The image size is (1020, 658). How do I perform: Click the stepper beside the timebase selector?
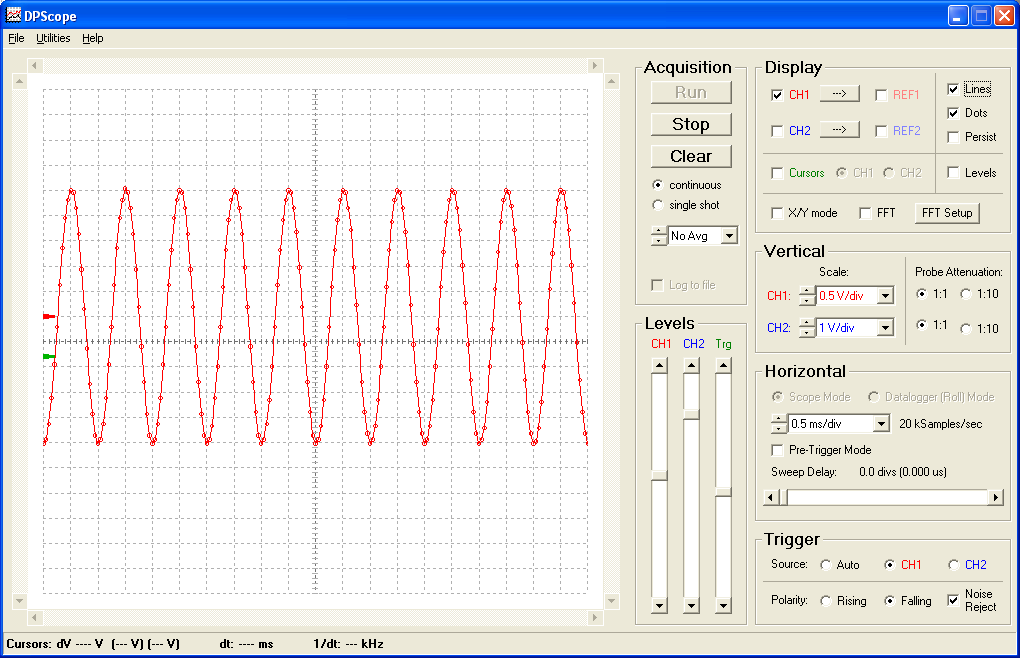tap(777, 423)
